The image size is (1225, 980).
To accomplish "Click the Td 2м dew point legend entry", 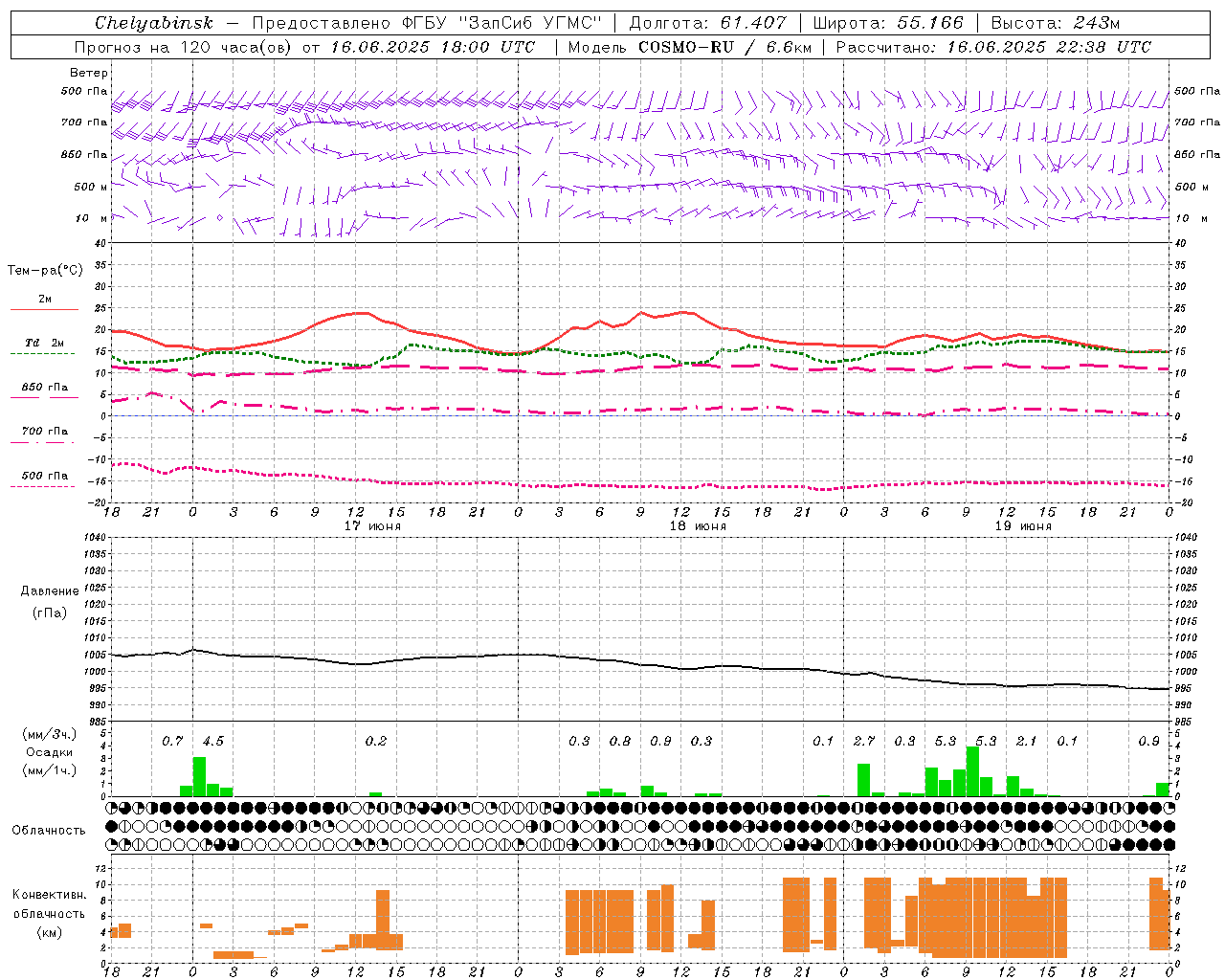I will [44, 343].
